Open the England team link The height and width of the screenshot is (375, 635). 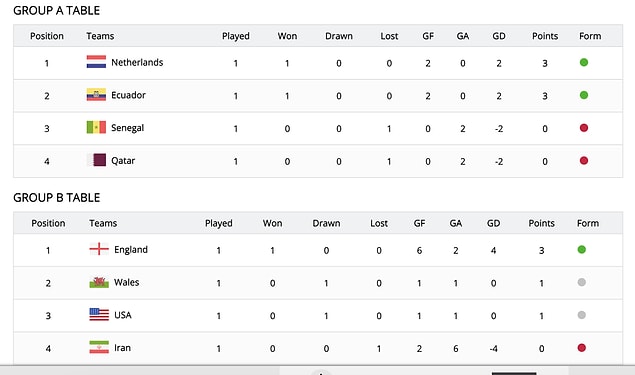[x=131, y=249]
